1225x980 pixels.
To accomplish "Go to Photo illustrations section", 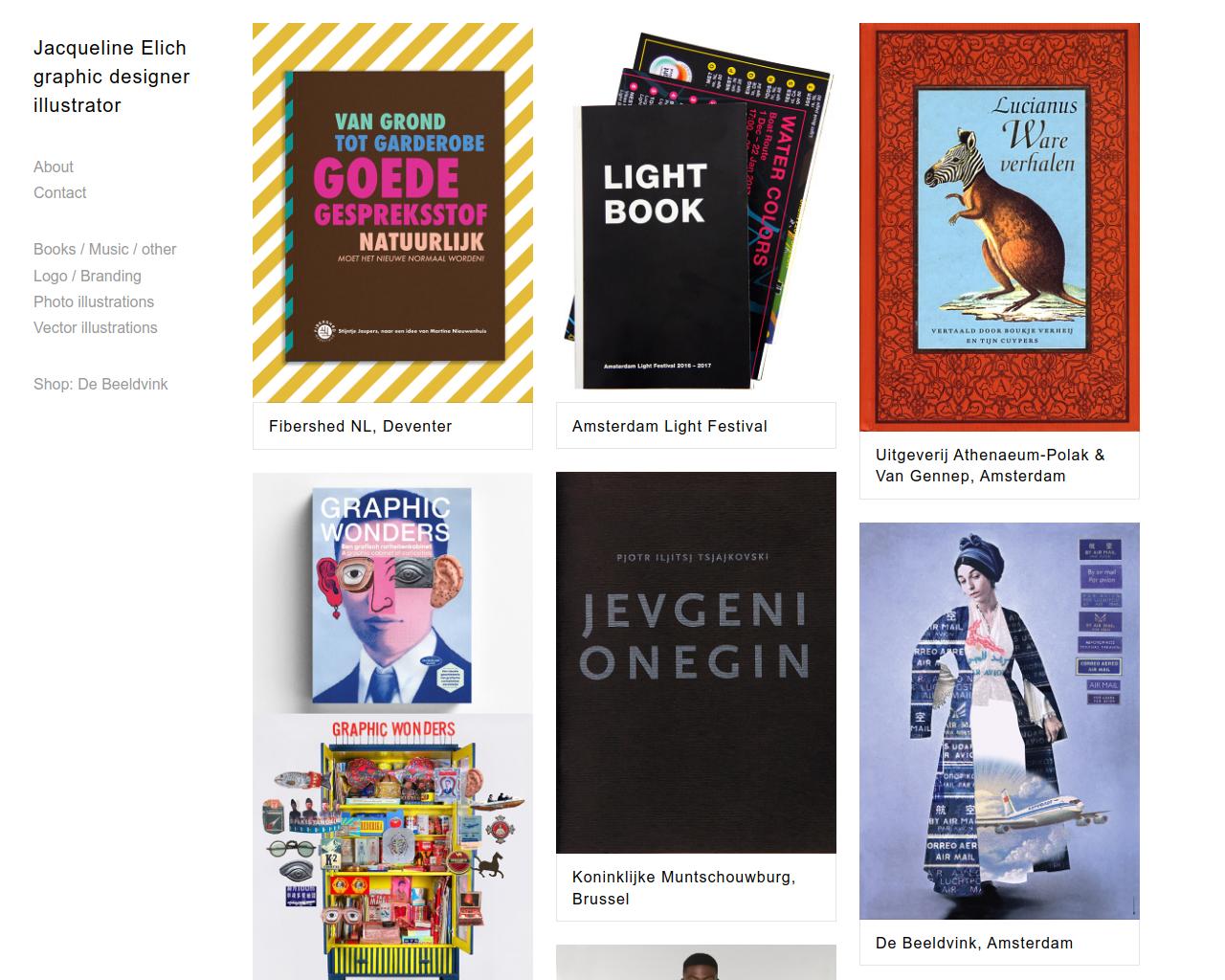I will [x=94, y=301].
